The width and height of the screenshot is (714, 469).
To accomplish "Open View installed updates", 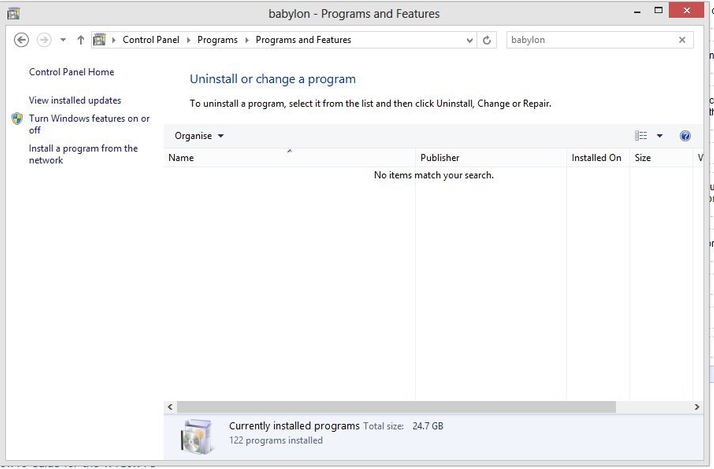I will [x=75, y=100].
